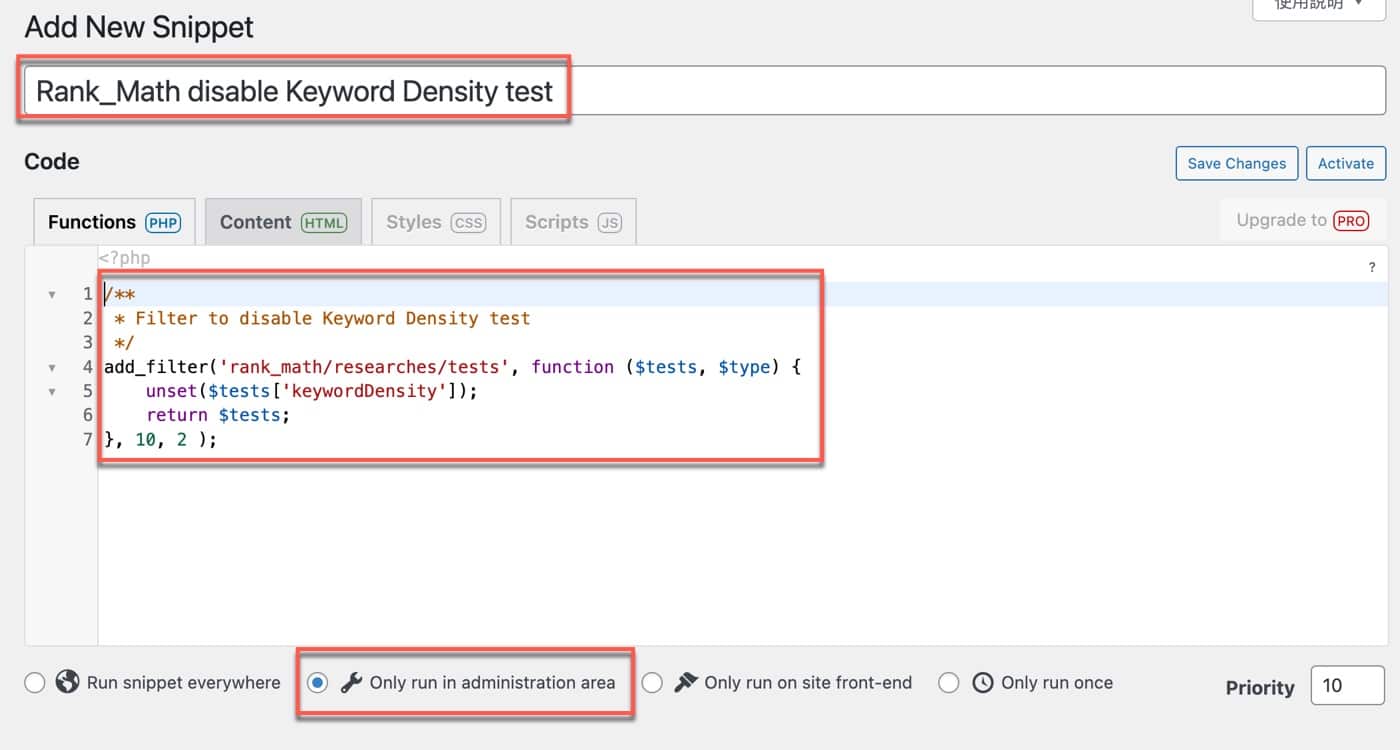Click line number 3 in the gutter
Viewport: 1400px width, 750px height.
pyautogui.click(x=88, y=343)
